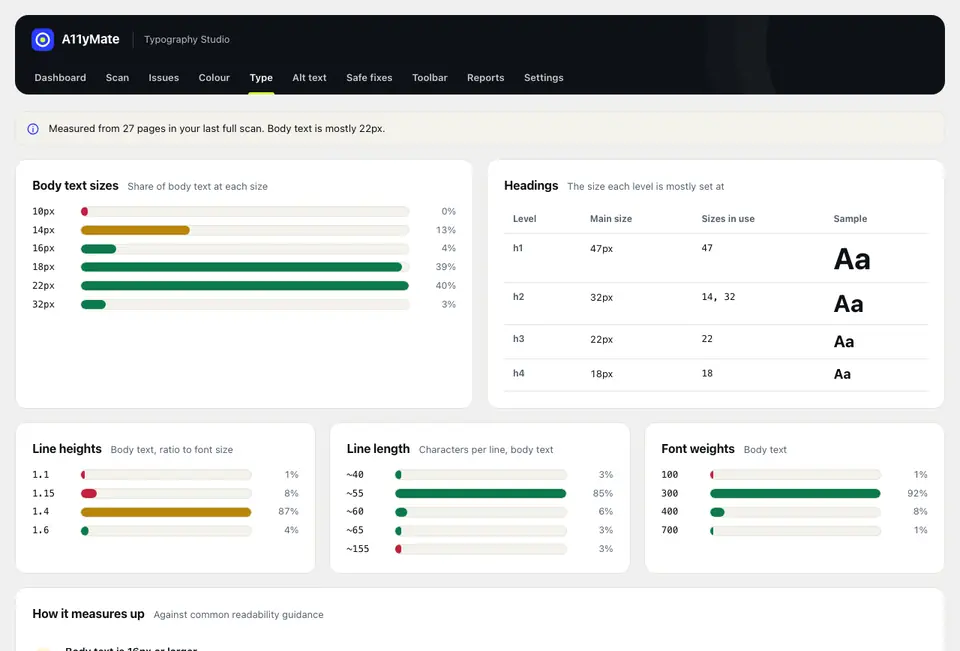Image resolution: width=960 pixels, height=651 pixels.
Task: Click the 1.1 line height bar
Action: (x=166, y=475)
